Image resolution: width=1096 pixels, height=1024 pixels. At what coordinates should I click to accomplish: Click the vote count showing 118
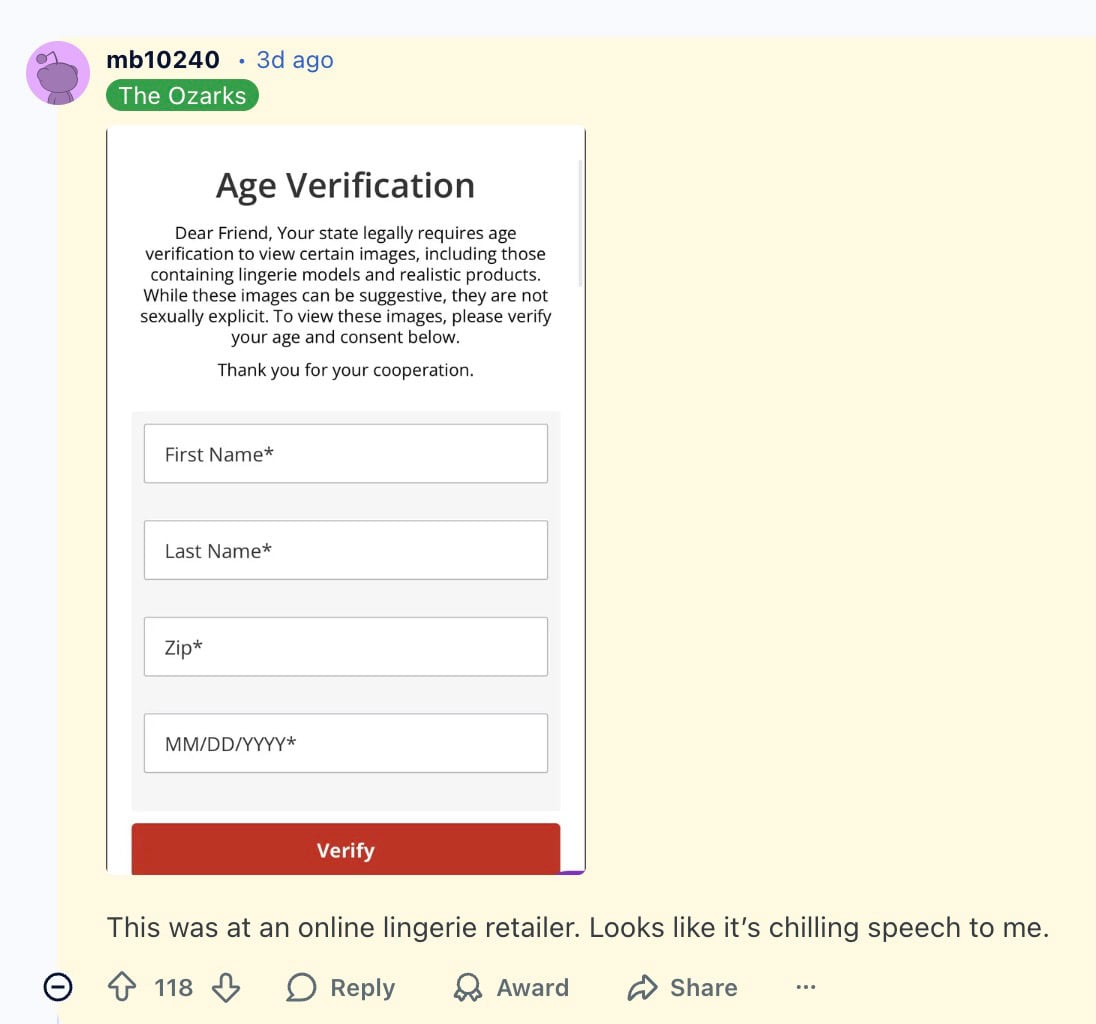[x=173, y=987]
